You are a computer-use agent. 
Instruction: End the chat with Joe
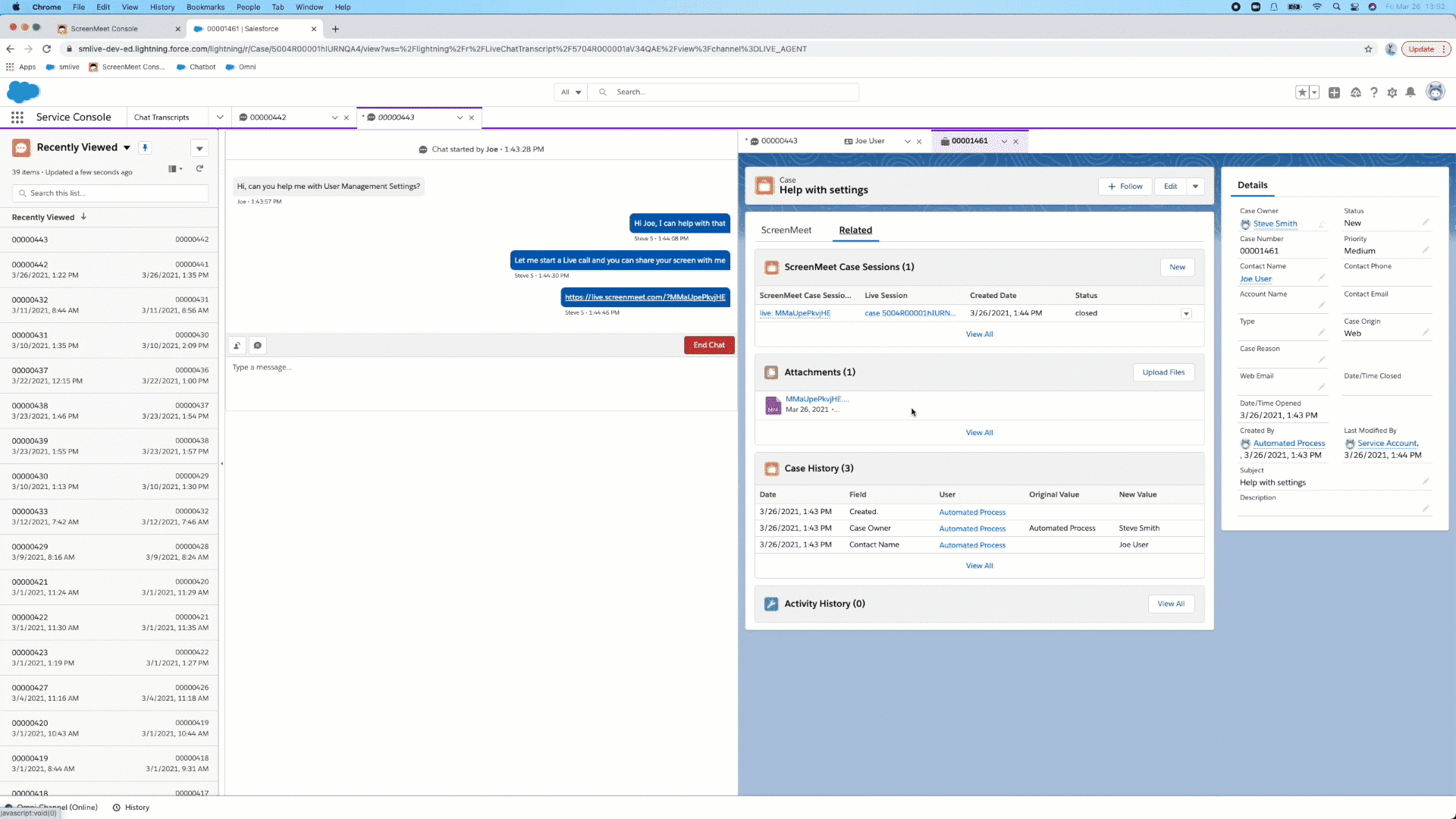(709, 345)
